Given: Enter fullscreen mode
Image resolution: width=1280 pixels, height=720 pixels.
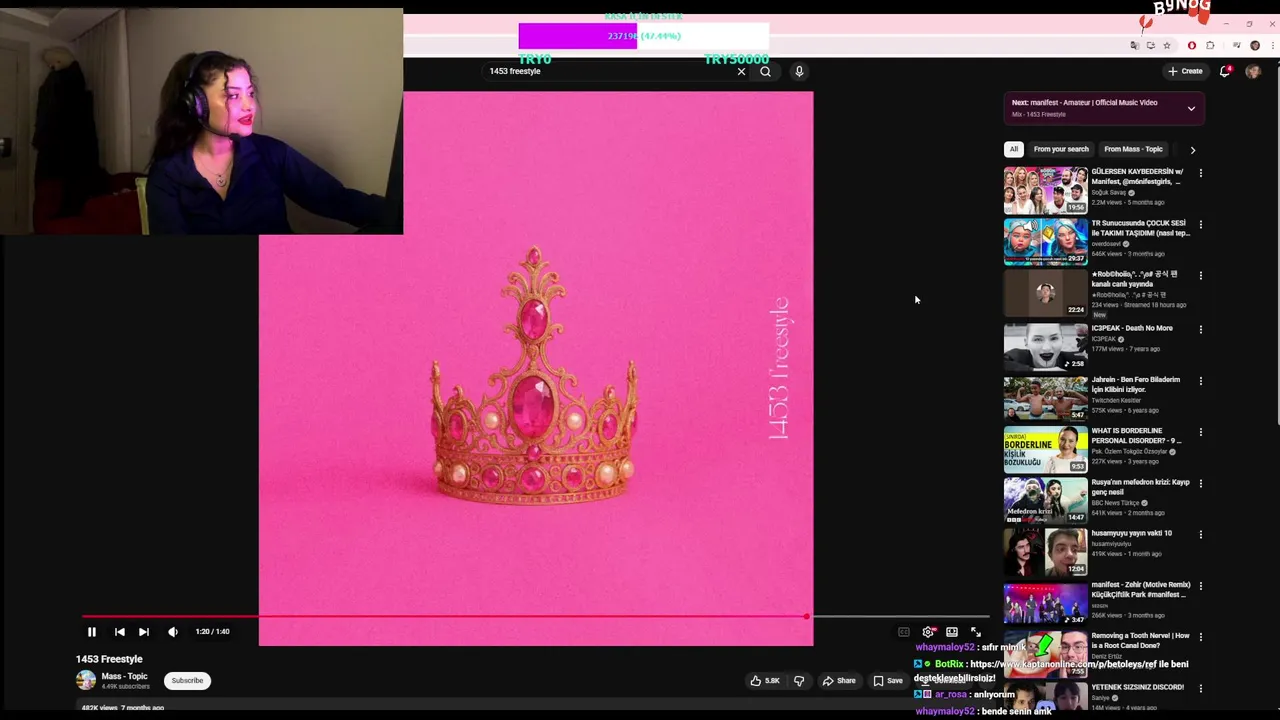Looking at the screenshot, I should [x=976, y=632].
